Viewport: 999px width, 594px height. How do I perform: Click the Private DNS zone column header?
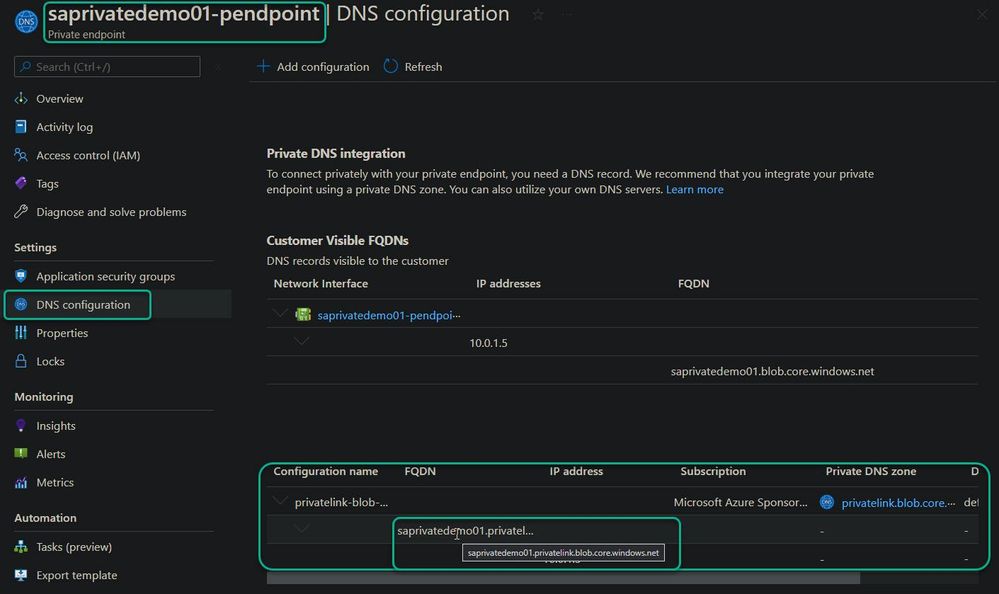[871, 471]
